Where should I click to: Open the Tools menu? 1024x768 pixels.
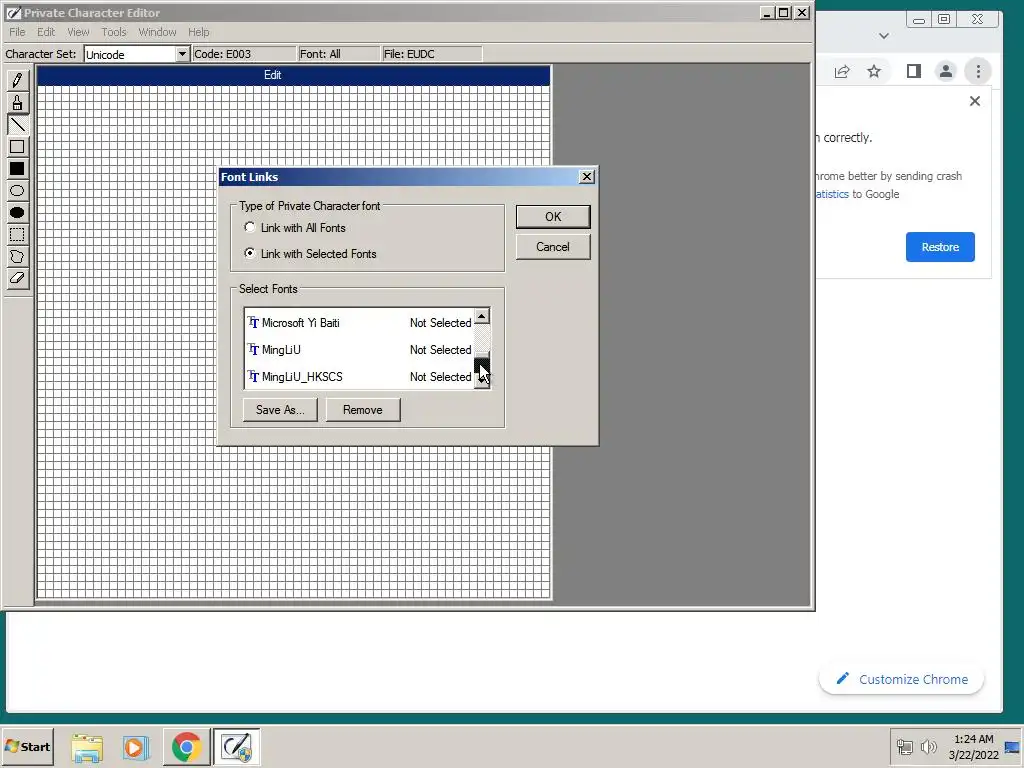114,32
